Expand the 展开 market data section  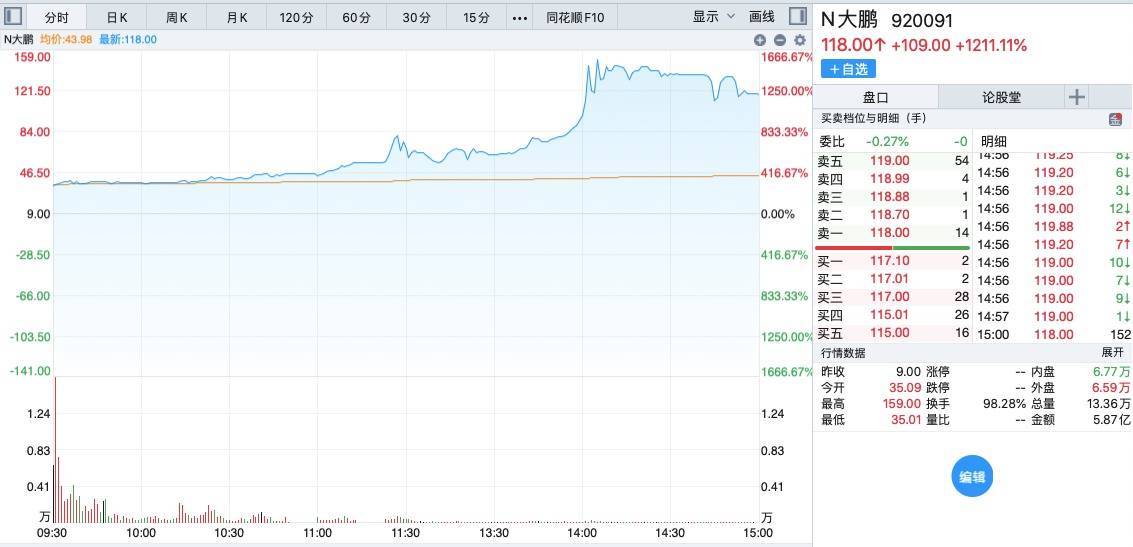click(x=1112, y=353)
